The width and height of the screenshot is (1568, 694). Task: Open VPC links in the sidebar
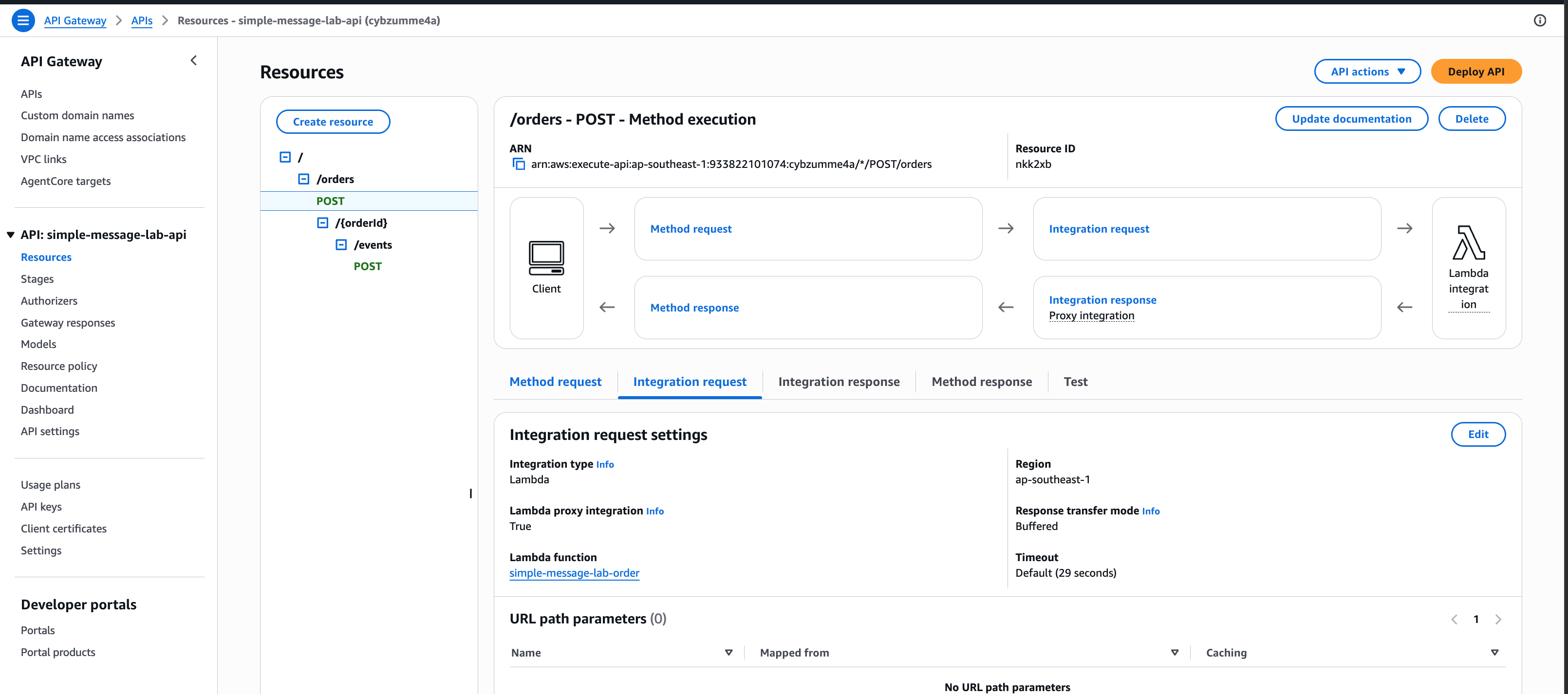point(43,159)
